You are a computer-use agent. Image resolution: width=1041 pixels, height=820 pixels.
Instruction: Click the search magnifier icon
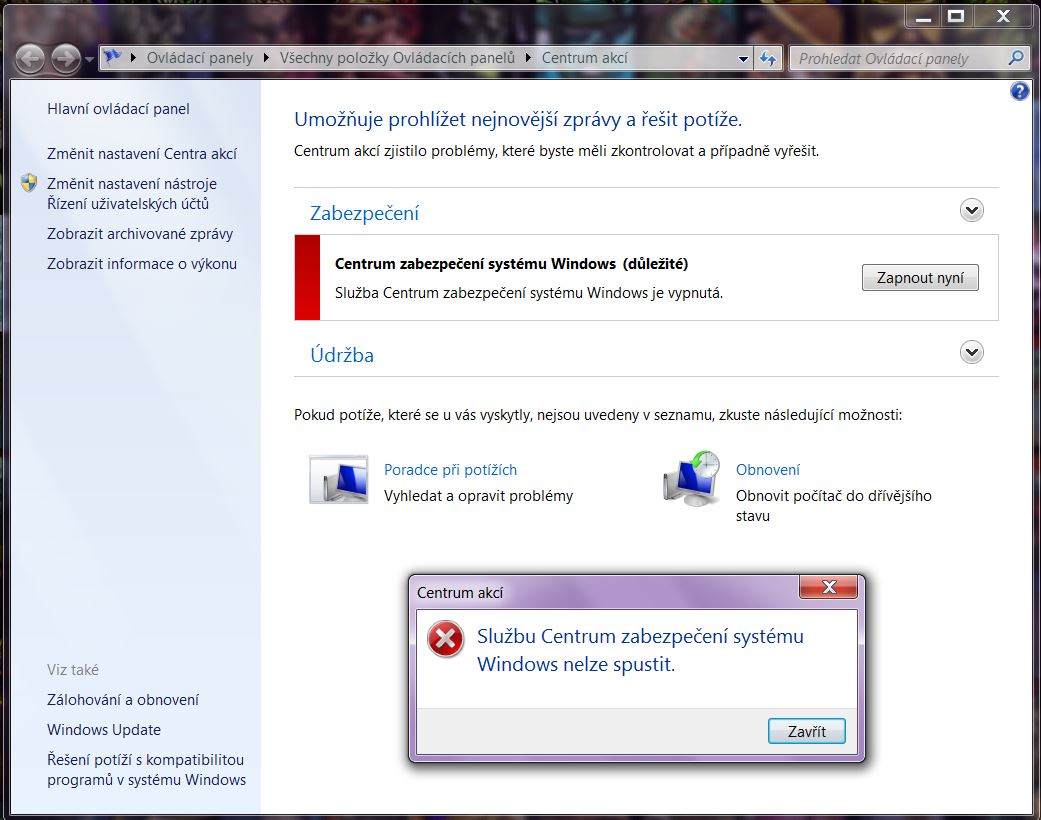tap(1016, 58)
